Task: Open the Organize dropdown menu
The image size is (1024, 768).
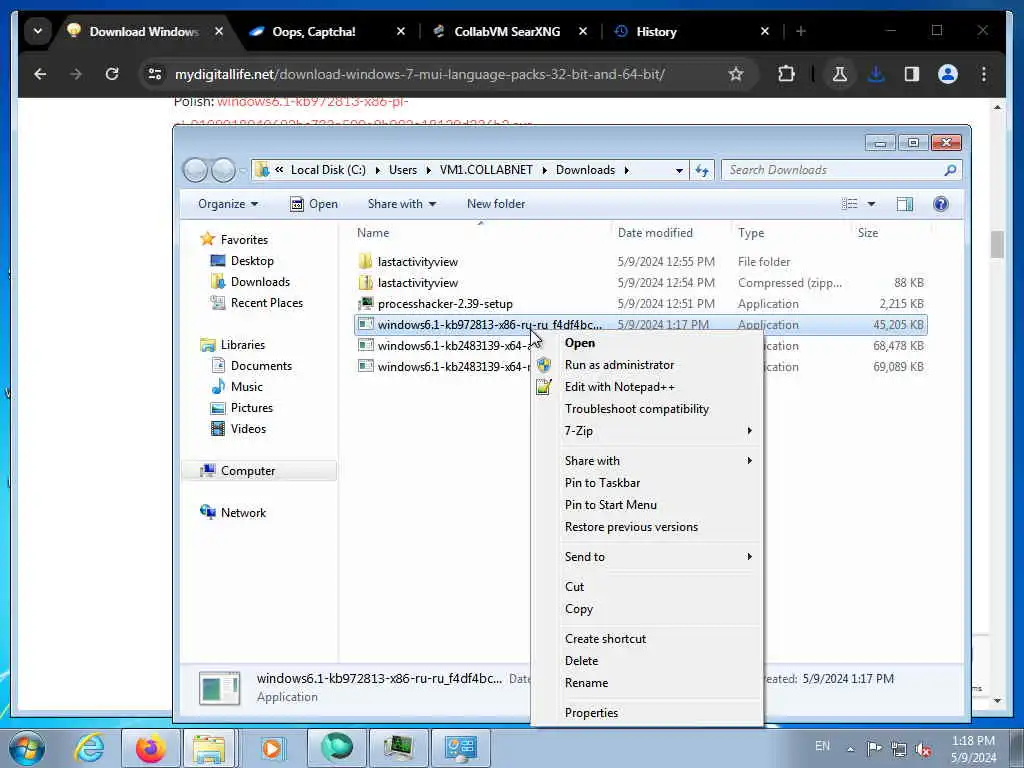Action: pyautogui.click(x=228, y=204)
